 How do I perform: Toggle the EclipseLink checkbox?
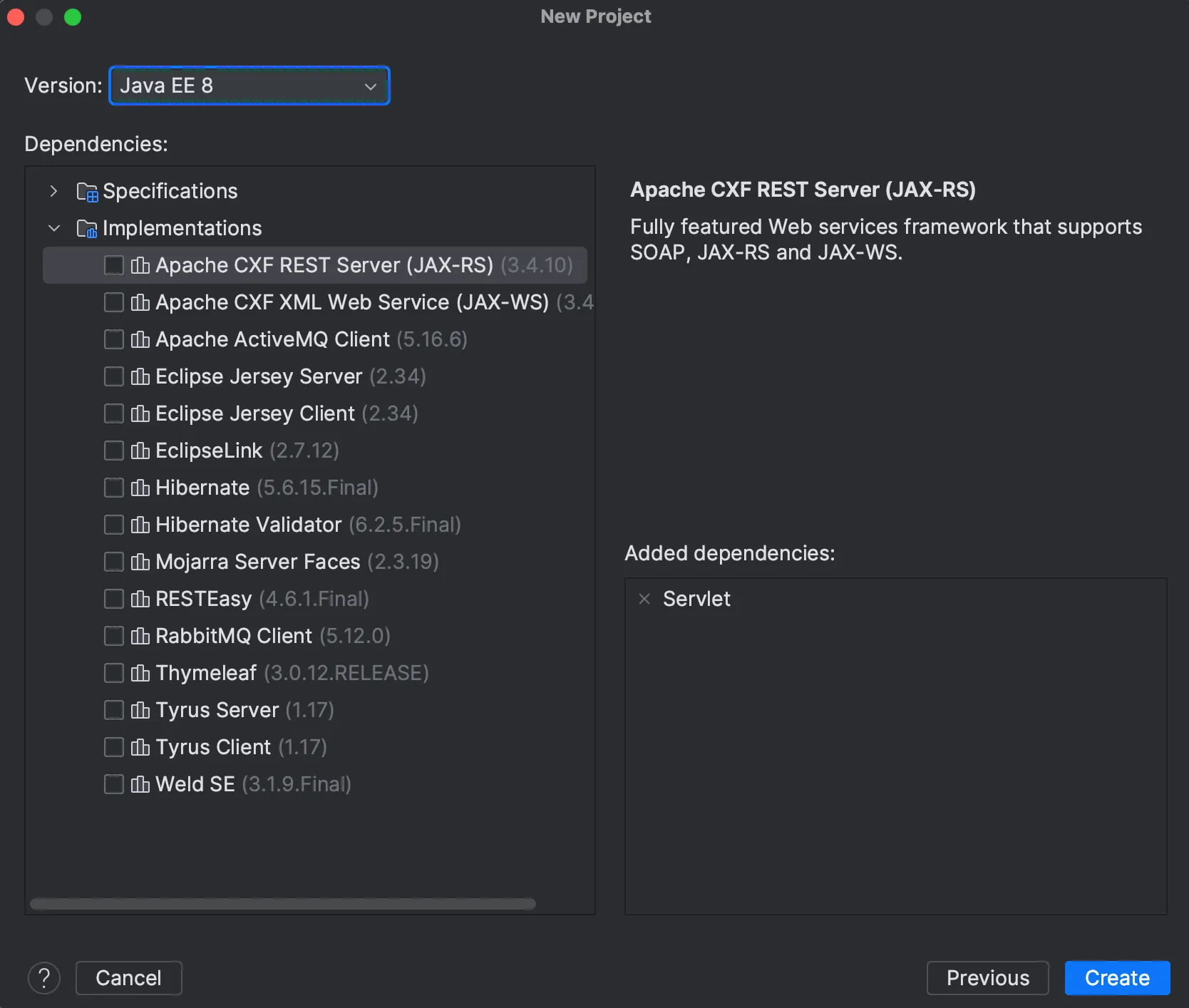(114, 451)
